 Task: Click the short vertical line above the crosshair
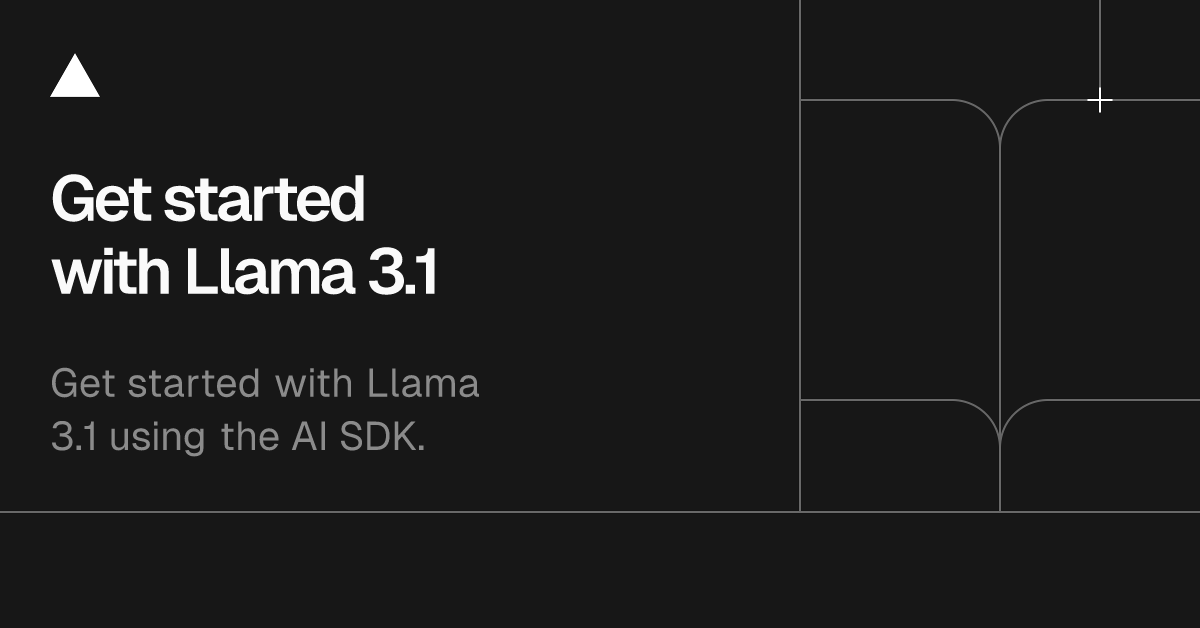coord(1100,44)
